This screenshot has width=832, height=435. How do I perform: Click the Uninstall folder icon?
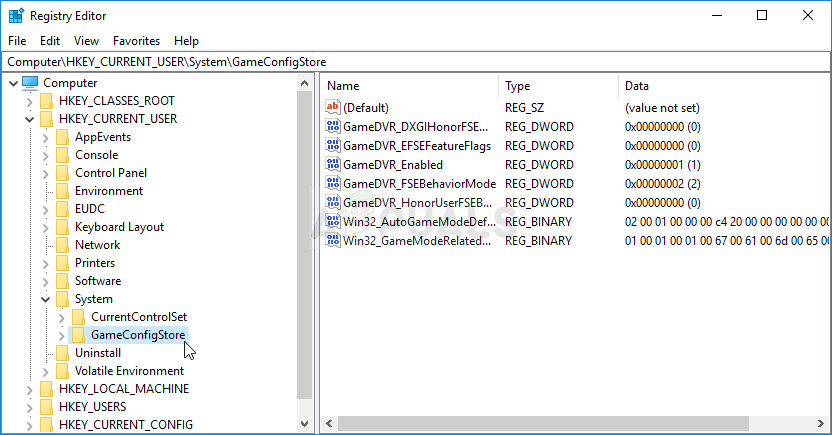(x=63, y=353)
